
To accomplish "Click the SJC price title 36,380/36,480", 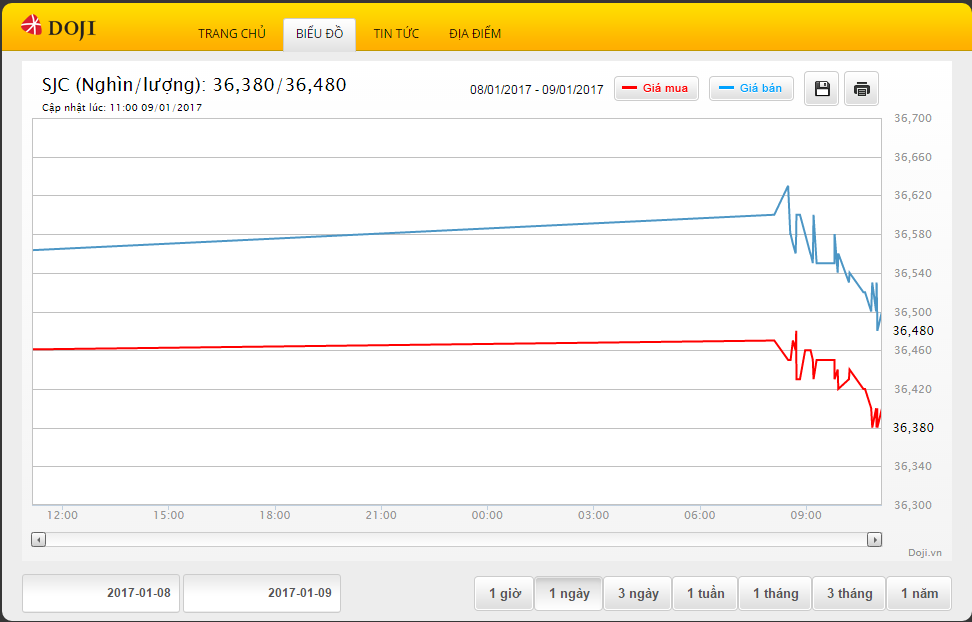I will (194, 85).
